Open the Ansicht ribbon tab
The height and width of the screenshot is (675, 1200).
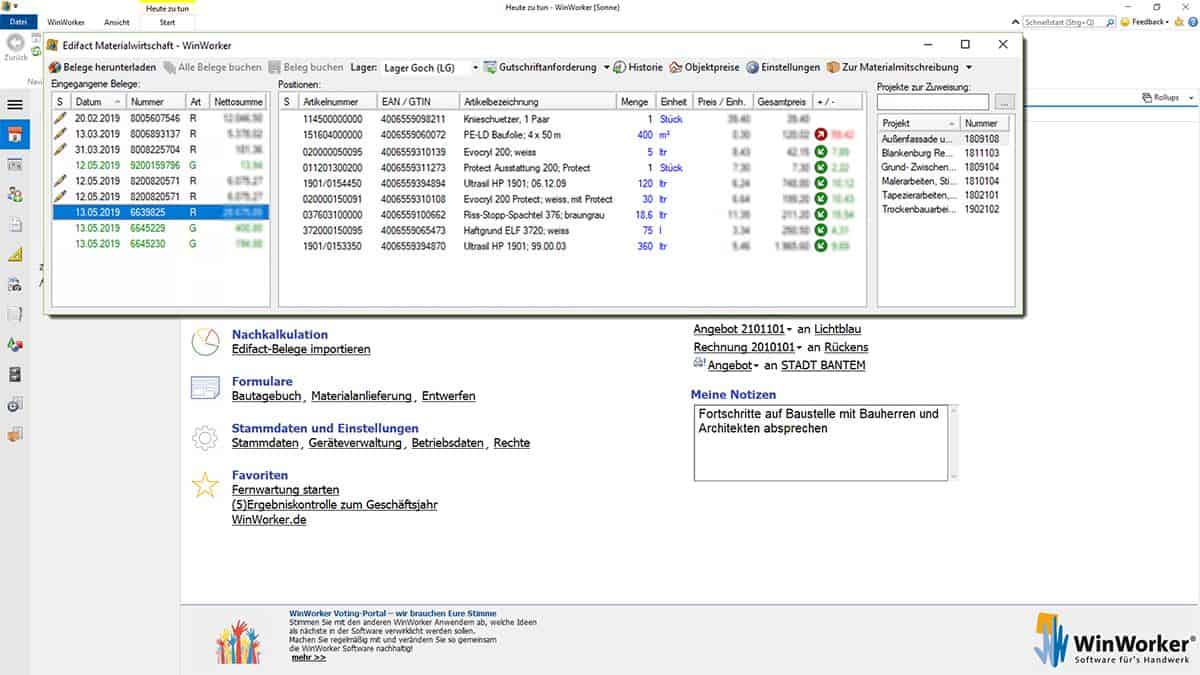tap(117, 21)
